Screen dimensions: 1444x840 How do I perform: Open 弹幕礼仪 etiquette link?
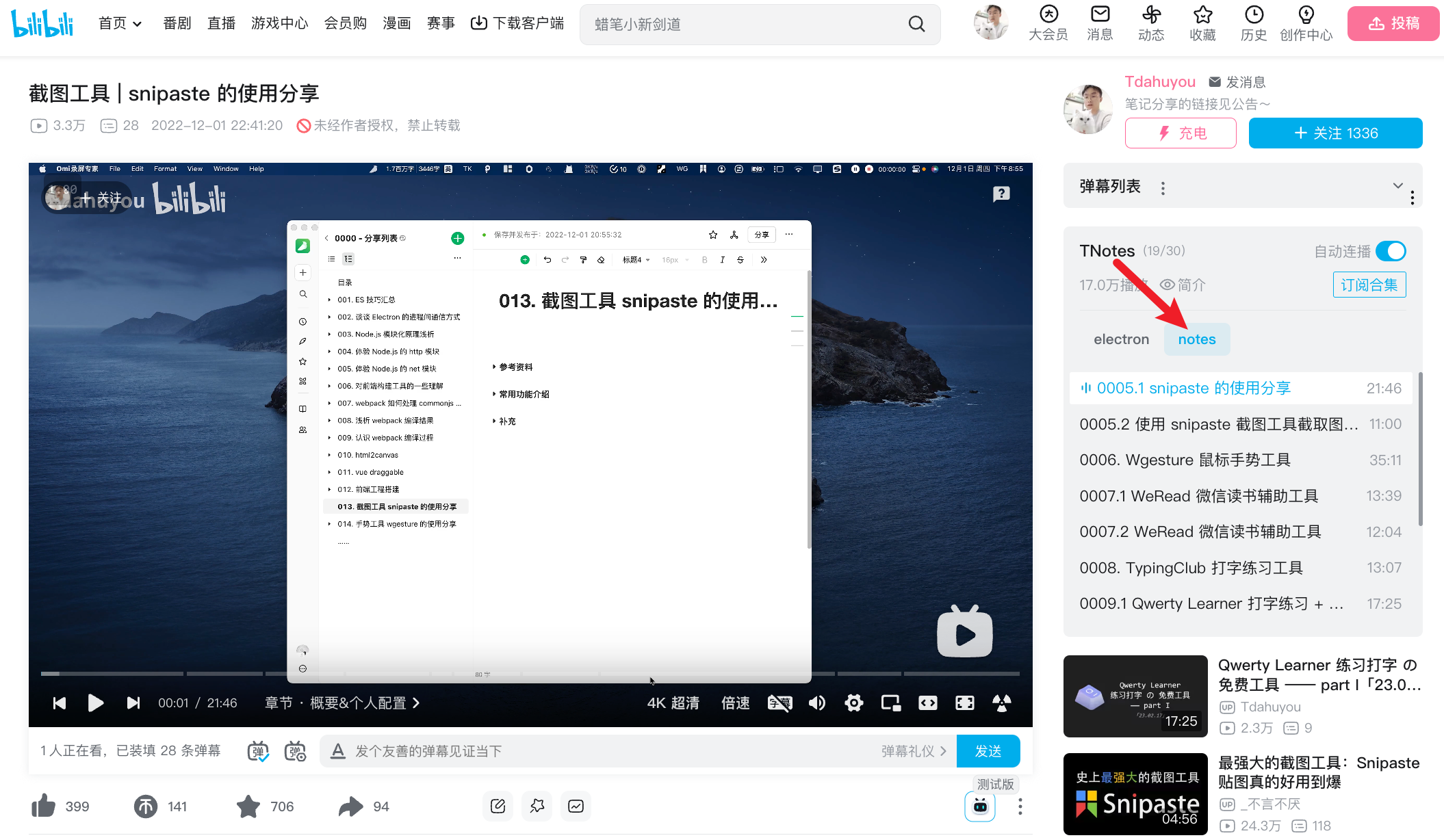click(x=914, y=751)
